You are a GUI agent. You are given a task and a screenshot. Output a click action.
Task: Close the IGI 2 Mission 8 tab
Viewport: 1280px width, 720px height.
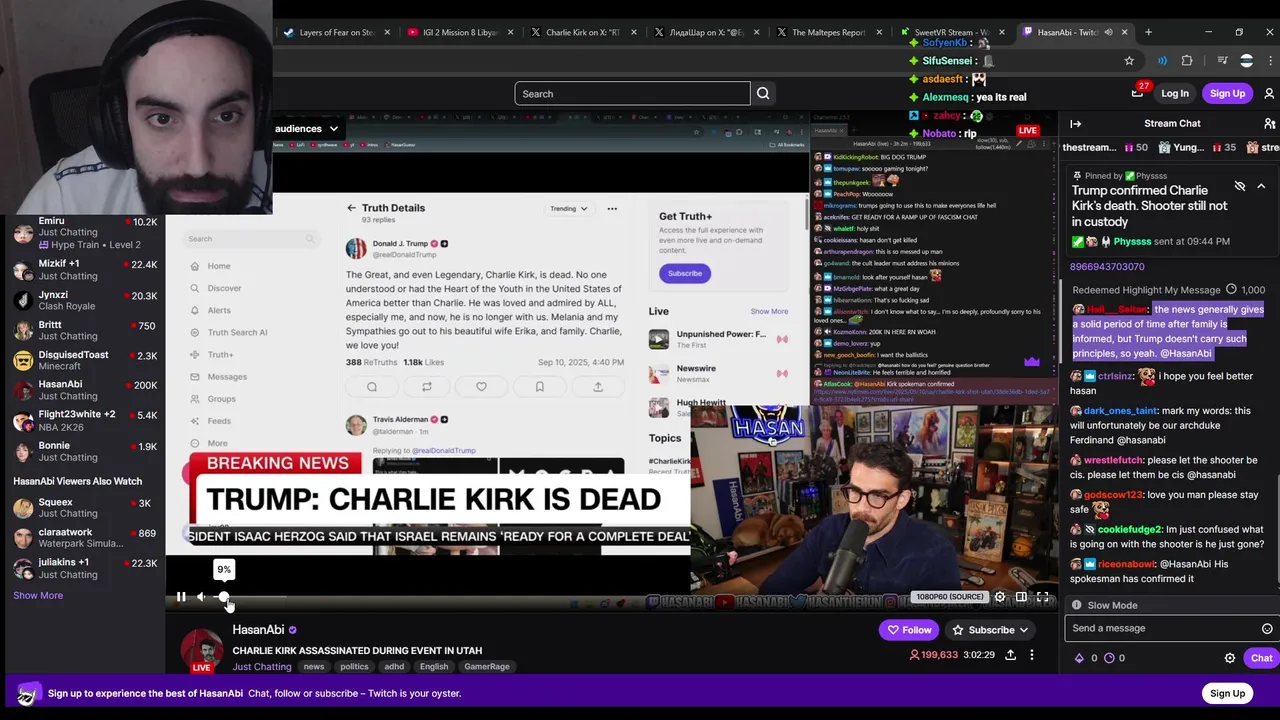(x=510, y=32)
